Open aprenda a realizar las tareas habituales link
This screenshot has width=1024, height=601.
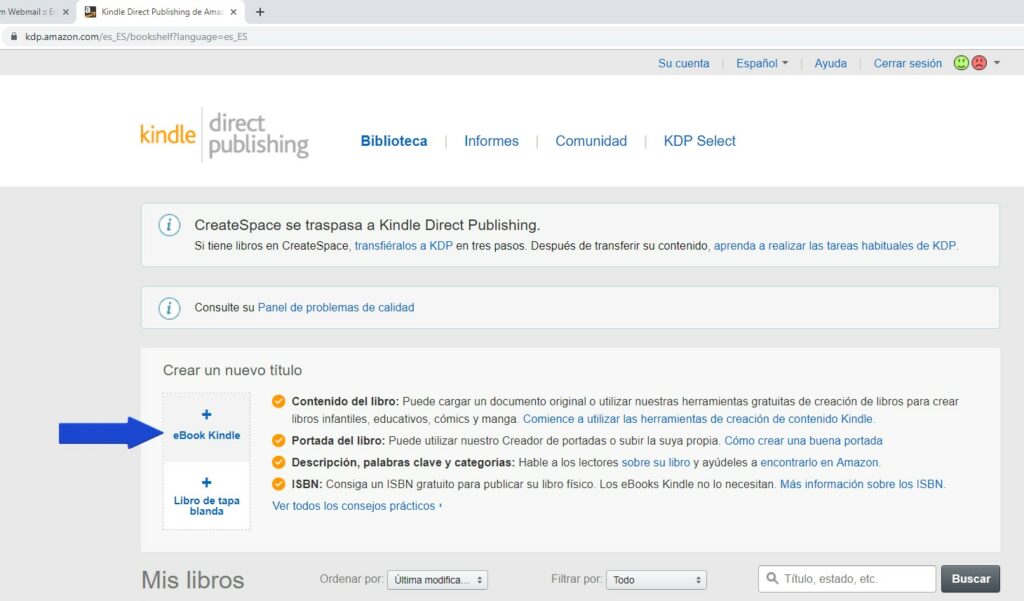coord(835,246)
